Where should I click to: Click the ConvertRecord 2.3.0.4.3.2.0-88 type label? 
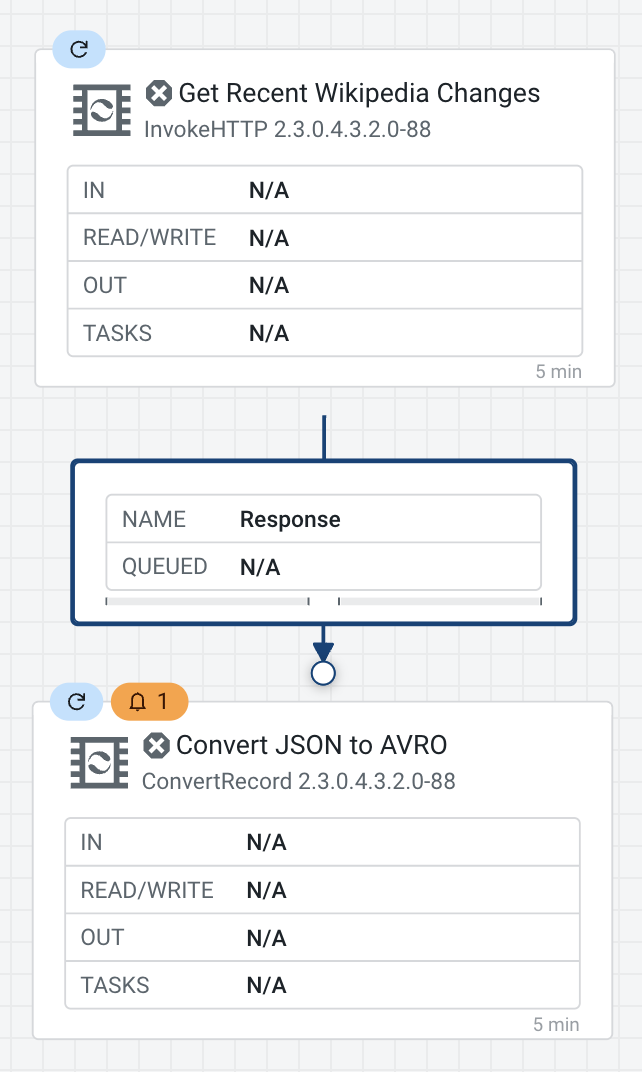pyautogui.click(x=299, y=781)
